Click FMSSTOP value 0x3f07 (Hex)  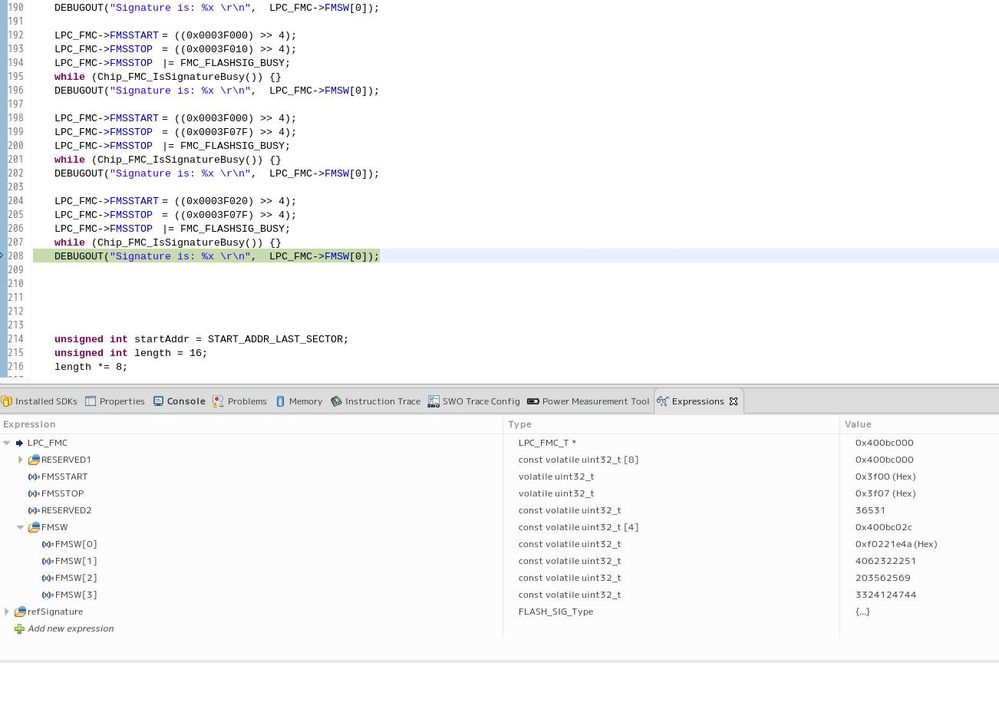(885, 493)
